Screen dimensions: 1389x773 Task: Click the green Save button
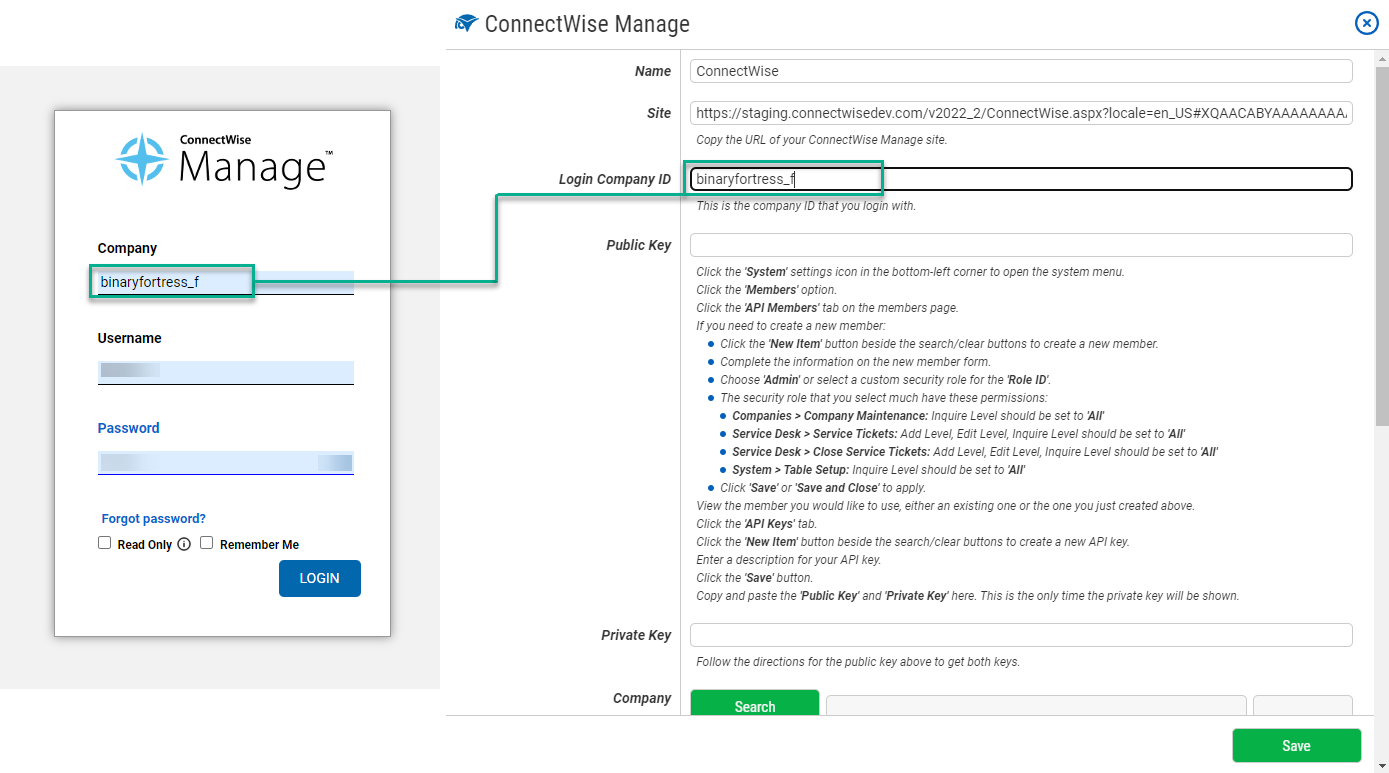[x=1296, y=745]
